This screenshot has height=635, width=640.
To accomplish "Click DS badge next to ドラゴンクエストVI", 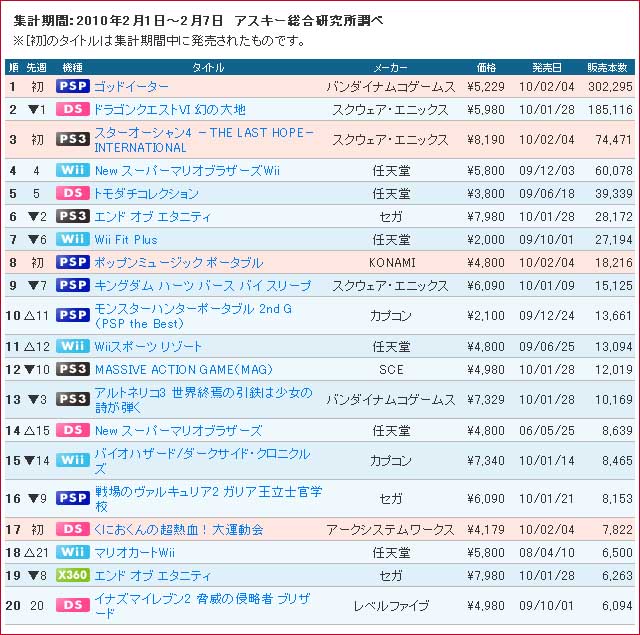I will (x=73, y=109).
